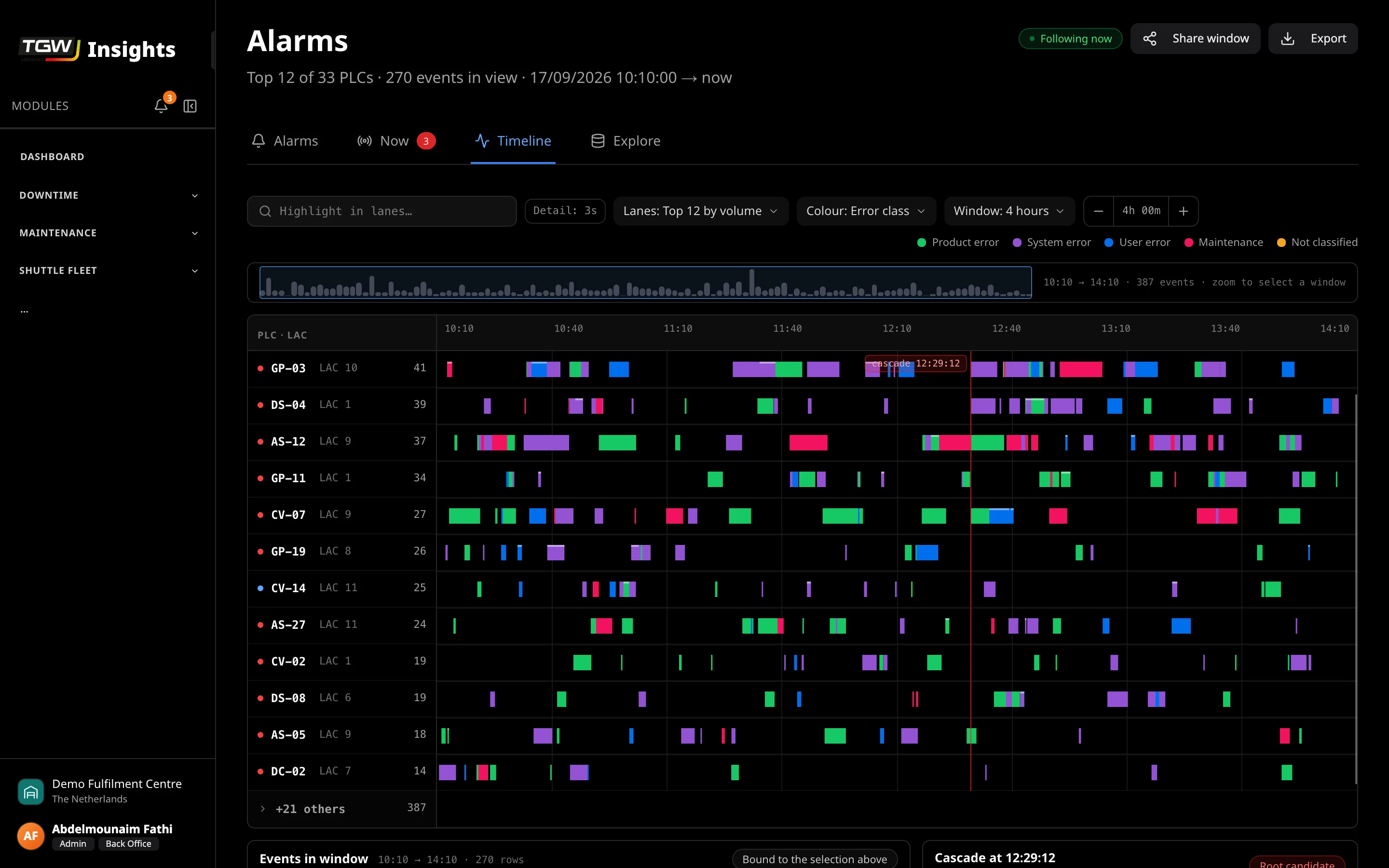
Task: Toggle User error legend filter
Action: 1137,242
